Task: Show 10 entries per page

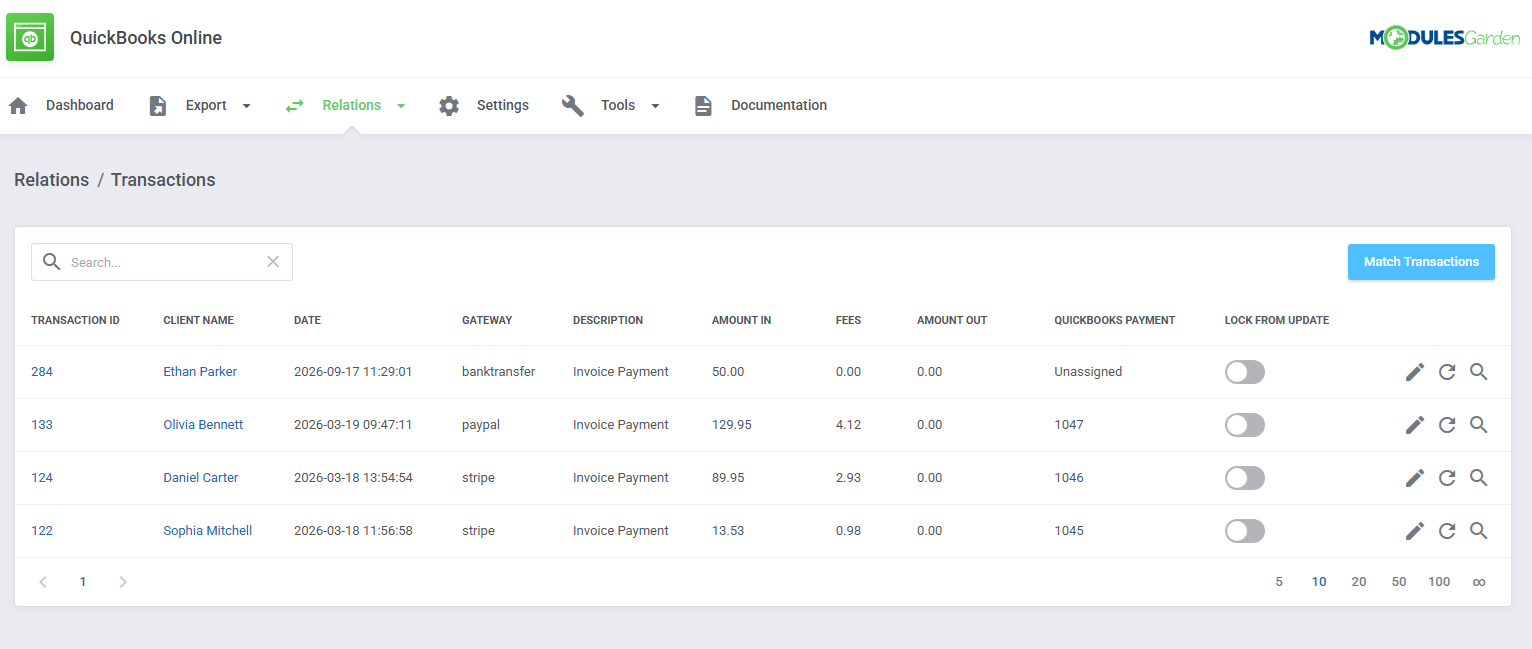Action: click(1319, 582)
